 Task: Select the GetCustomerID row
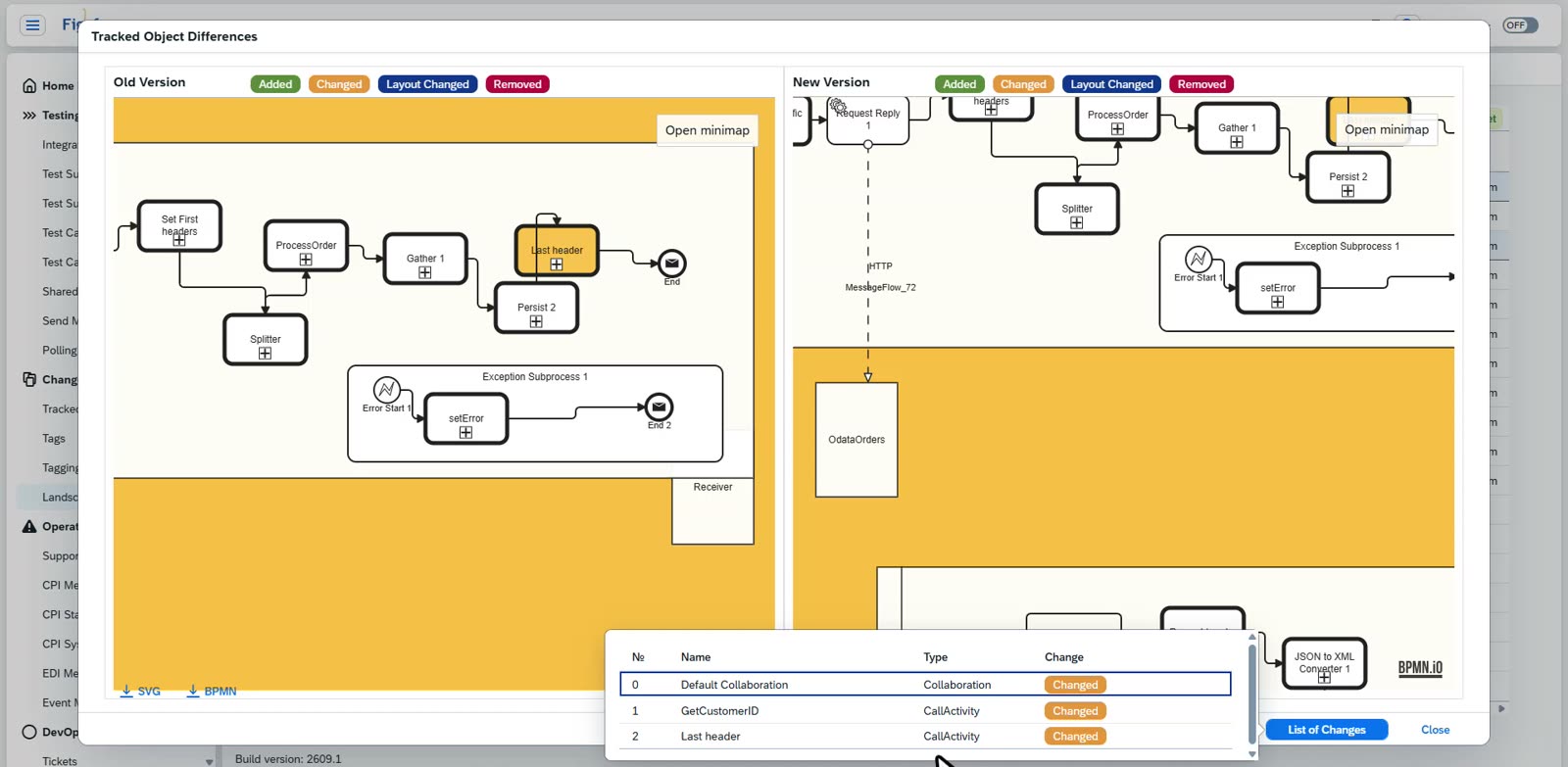coord(925,711)
